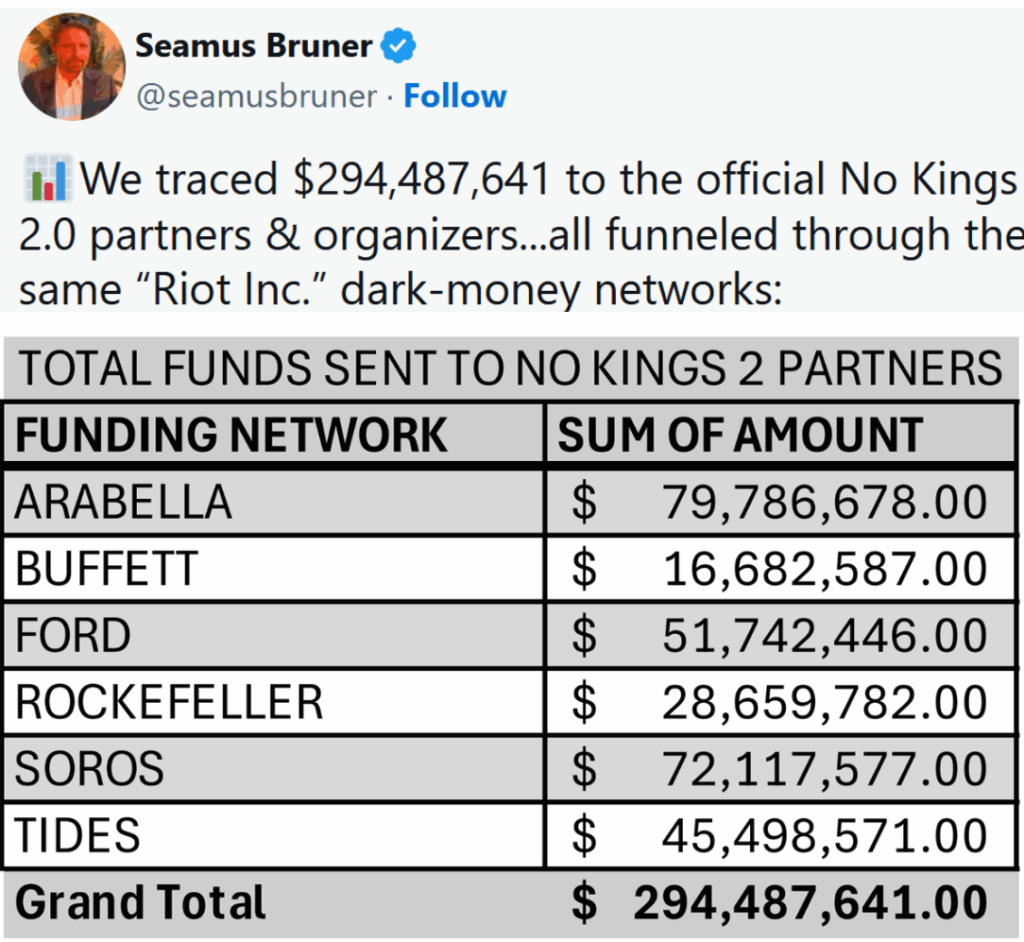
Task: Select the ROCKEFELLER row label
Action: tap(169, 702)
